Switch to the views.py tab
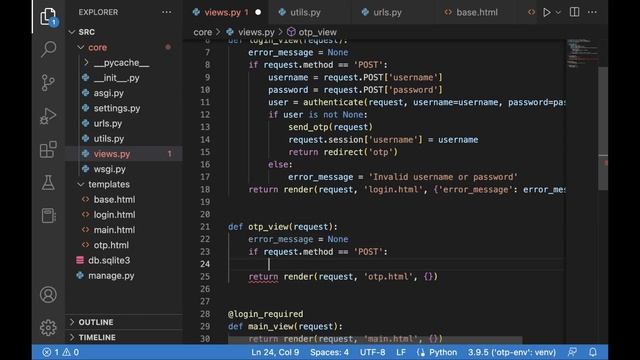Screen dimensions: 640x360 click(222, 12)
